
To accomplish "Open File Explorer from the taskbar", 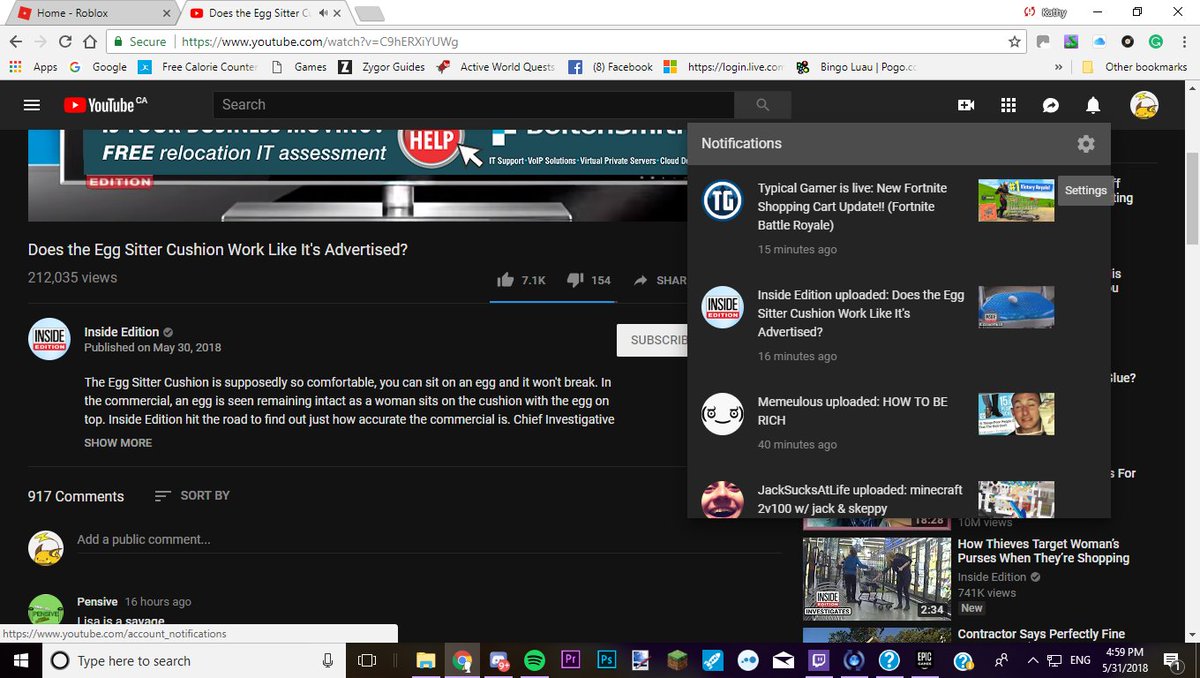I will (426, 660).
